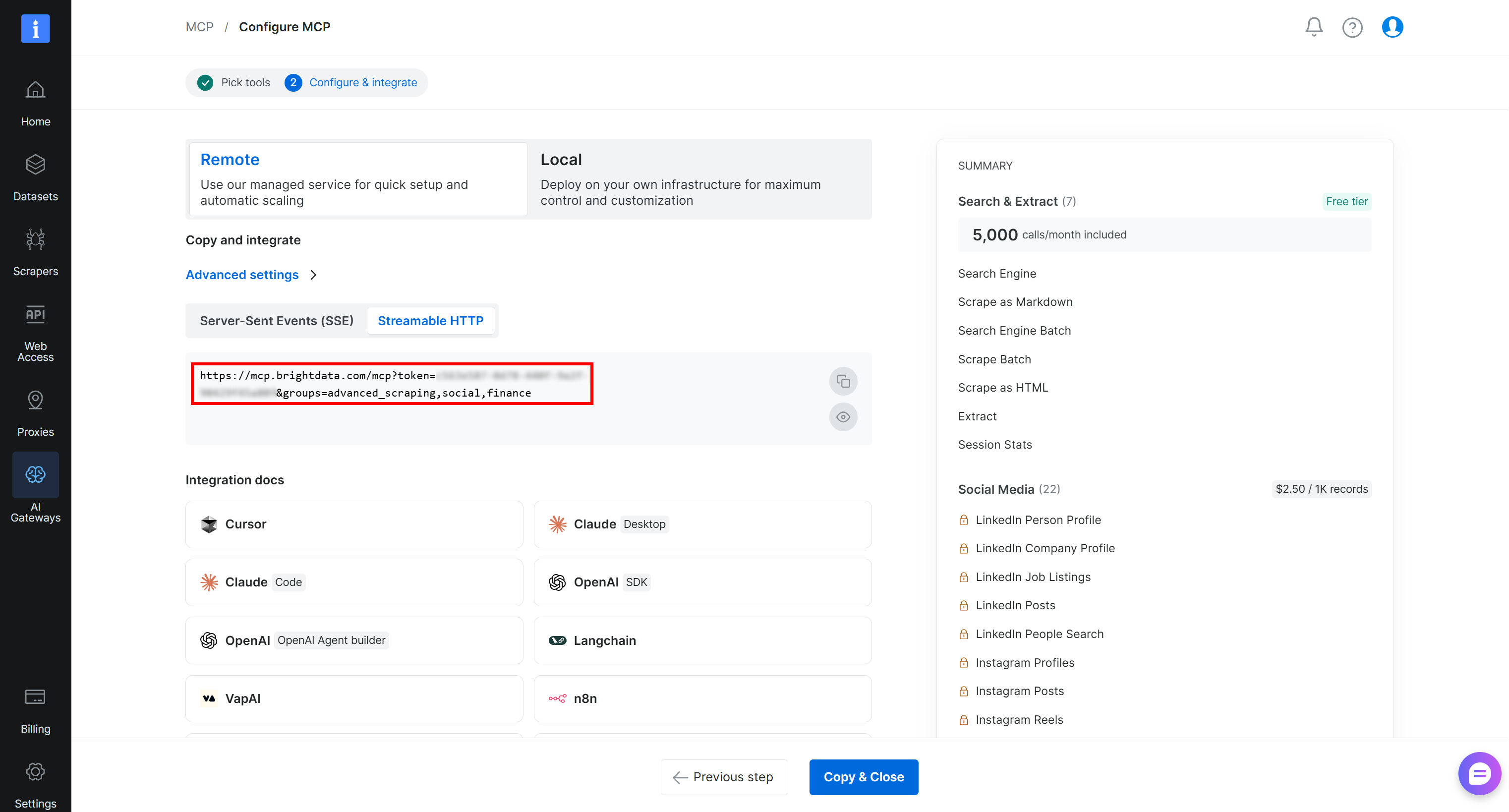Click the lock icon beside Instagram Reels
Screen dimensions: 1509x812
(963, 720)
